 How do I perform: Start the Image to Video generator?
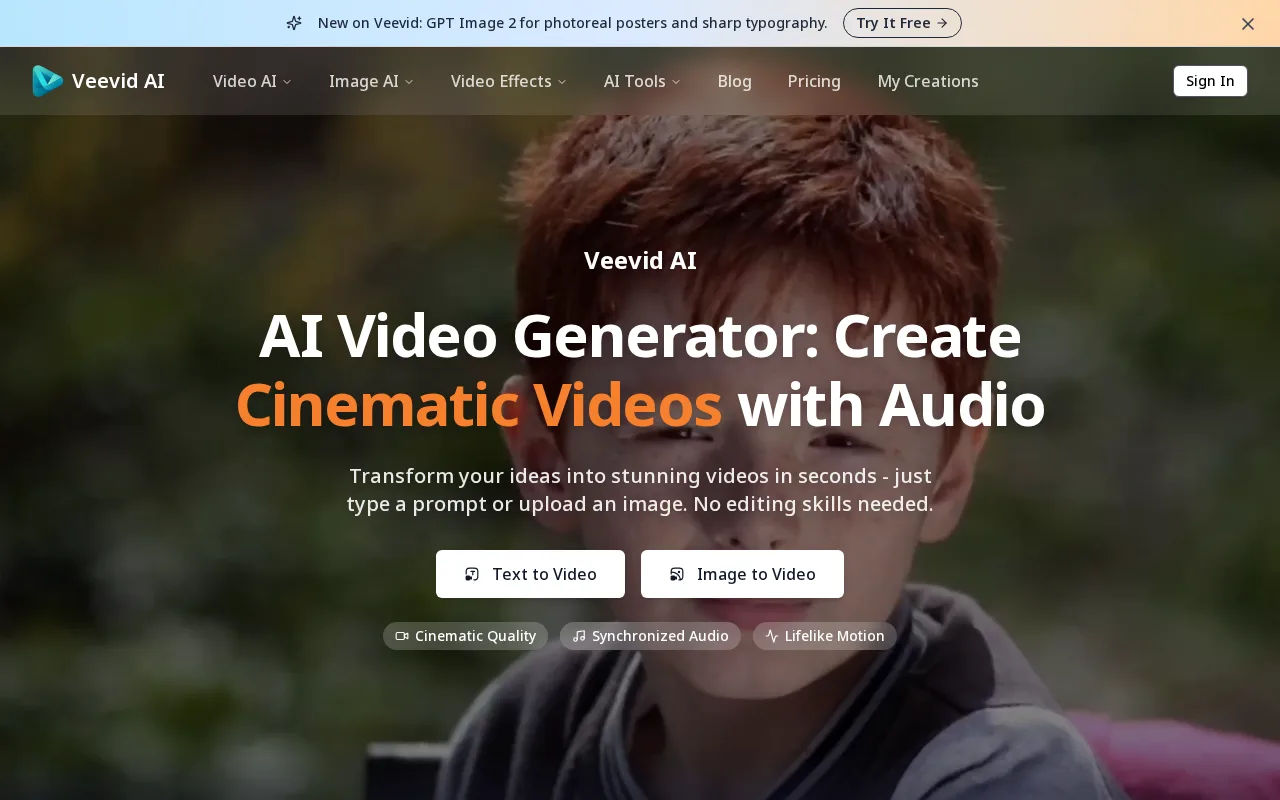(742, 574)
